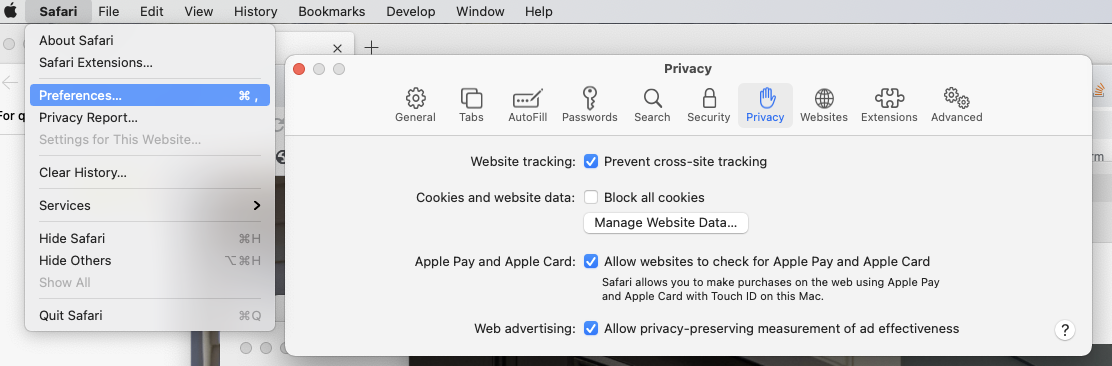
Task: Choose Preferences… from the Safari menu
Action: click(x=150, y=96)
